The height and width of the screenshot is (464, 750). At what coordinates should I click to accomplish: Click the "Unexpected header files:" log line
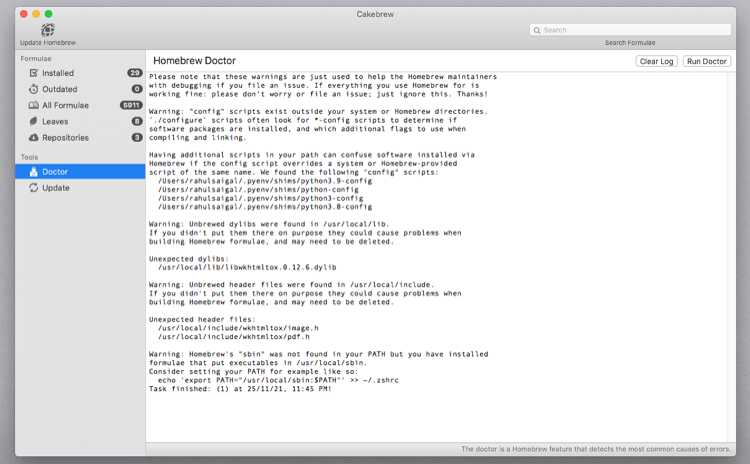point(202,320)
